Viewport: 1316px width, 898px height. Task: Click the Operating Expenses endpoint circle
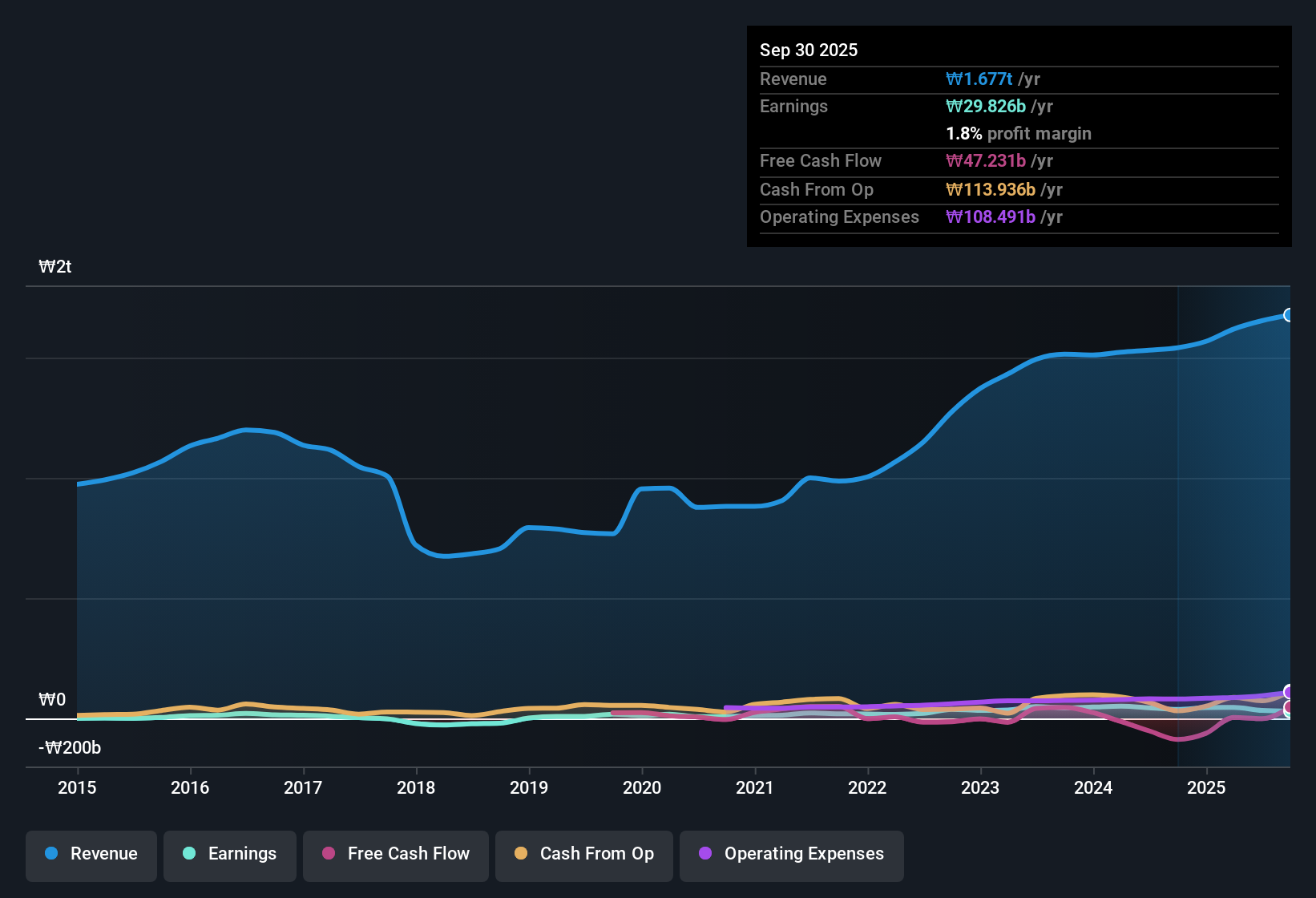(x=1289, y=690)
